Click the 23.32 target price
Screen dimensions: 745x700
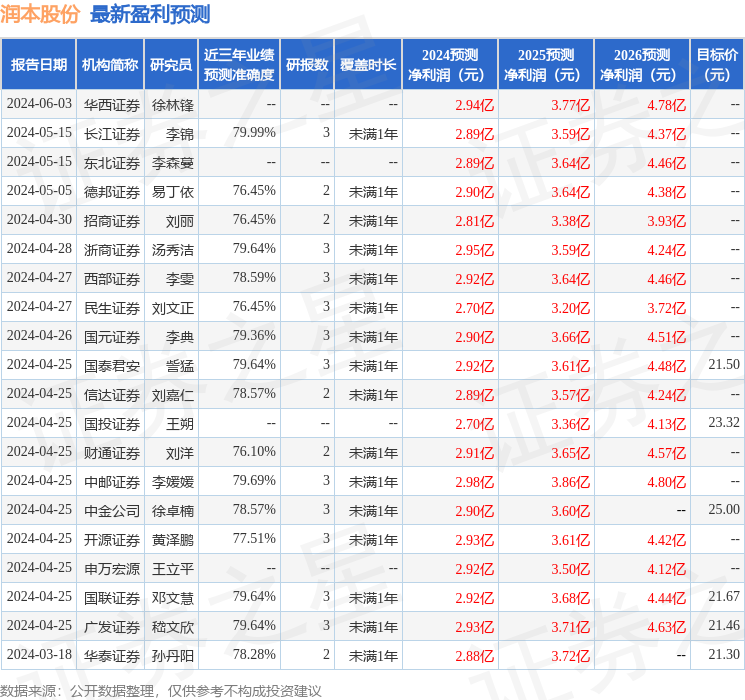tap(724, 422)
